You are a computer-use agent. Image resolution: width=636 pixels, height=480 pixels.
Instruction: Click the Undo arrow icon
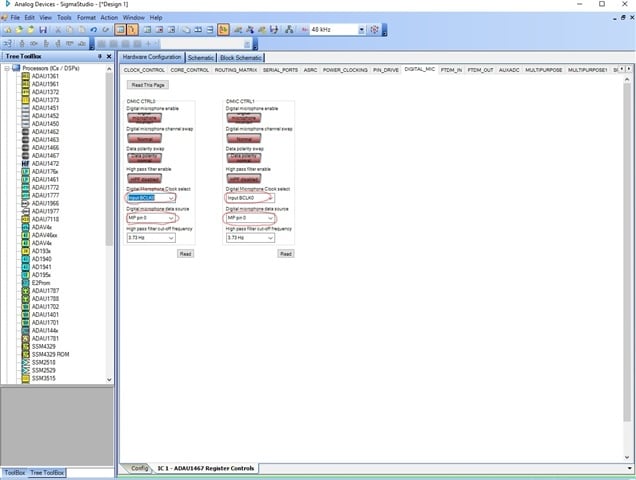click(x=94, y=30)
